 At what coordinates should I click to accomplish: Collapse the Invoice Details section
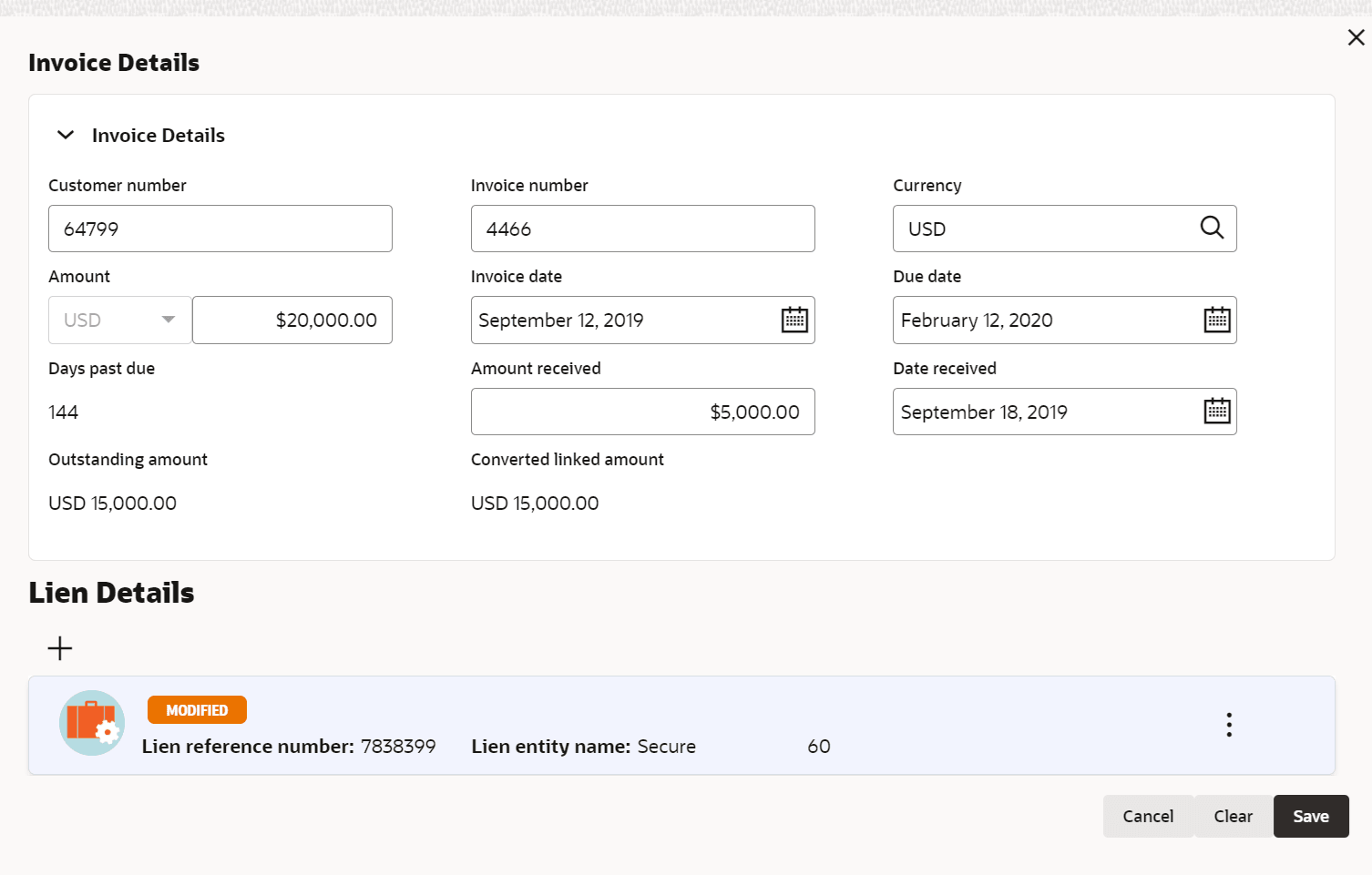(66, 136)
